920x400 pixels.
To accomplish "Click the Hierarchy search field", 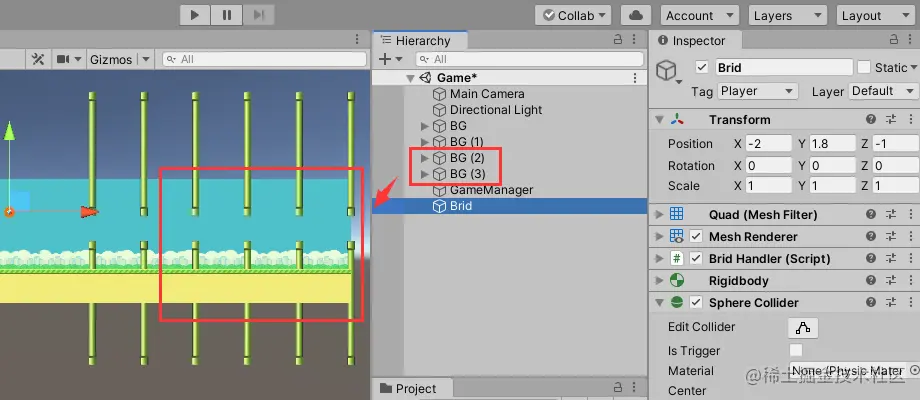I will pyautogui.click(x=530, y=59).
